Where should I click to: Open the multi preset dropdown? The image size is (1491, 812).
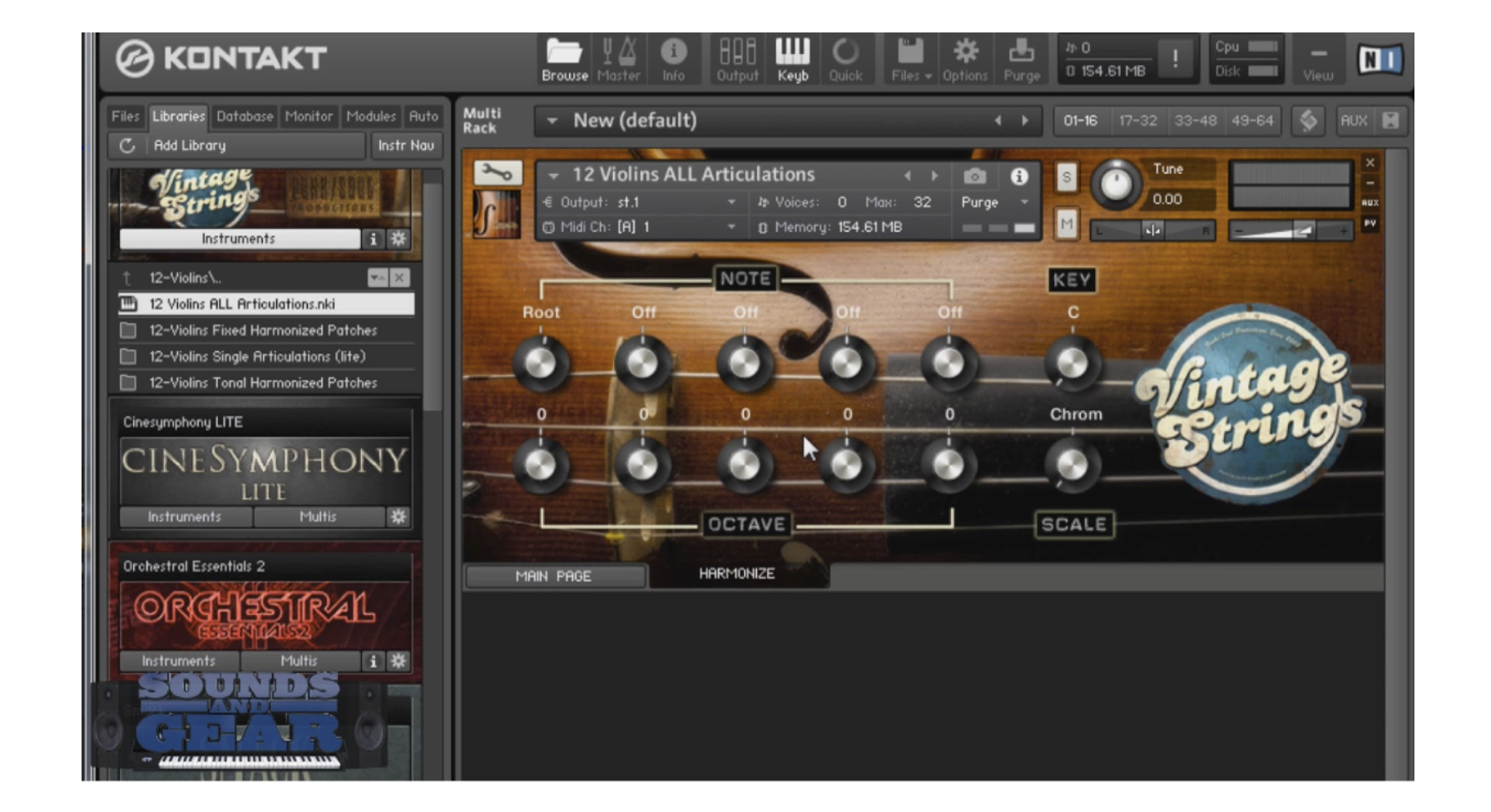(552, 121)
